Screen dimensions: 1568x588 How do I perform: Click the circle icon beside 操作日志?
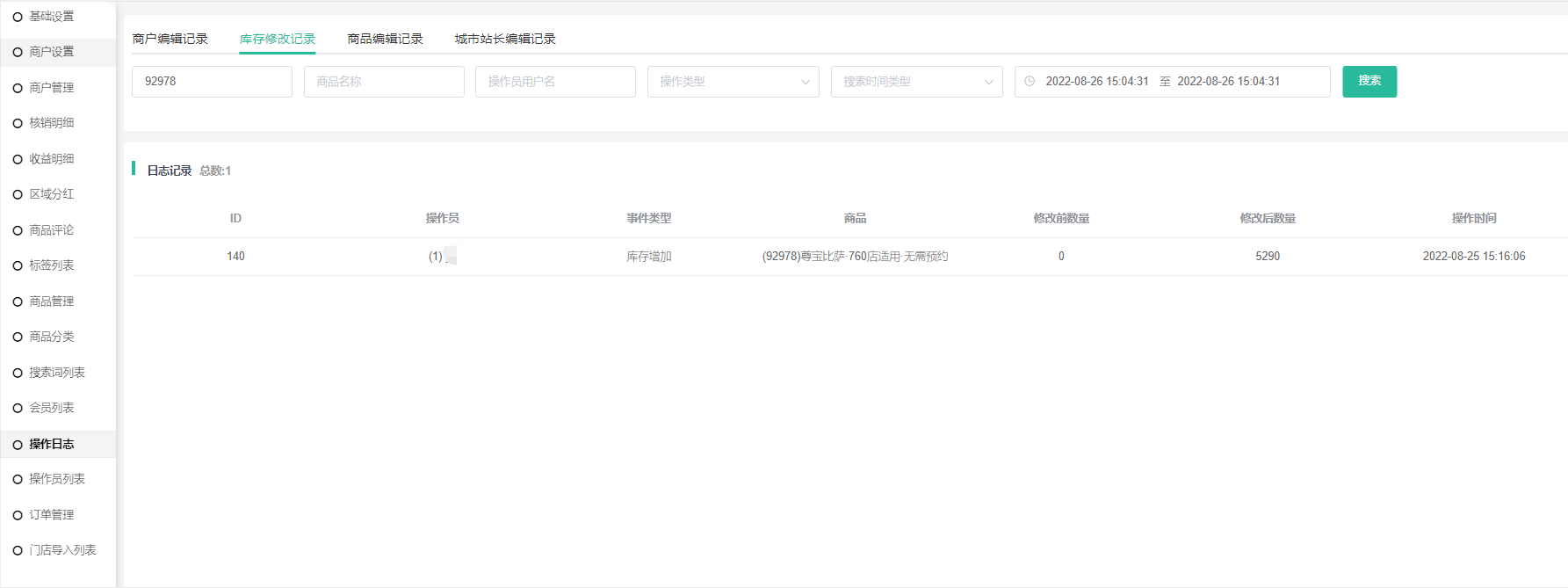click(x=18, y=445)
